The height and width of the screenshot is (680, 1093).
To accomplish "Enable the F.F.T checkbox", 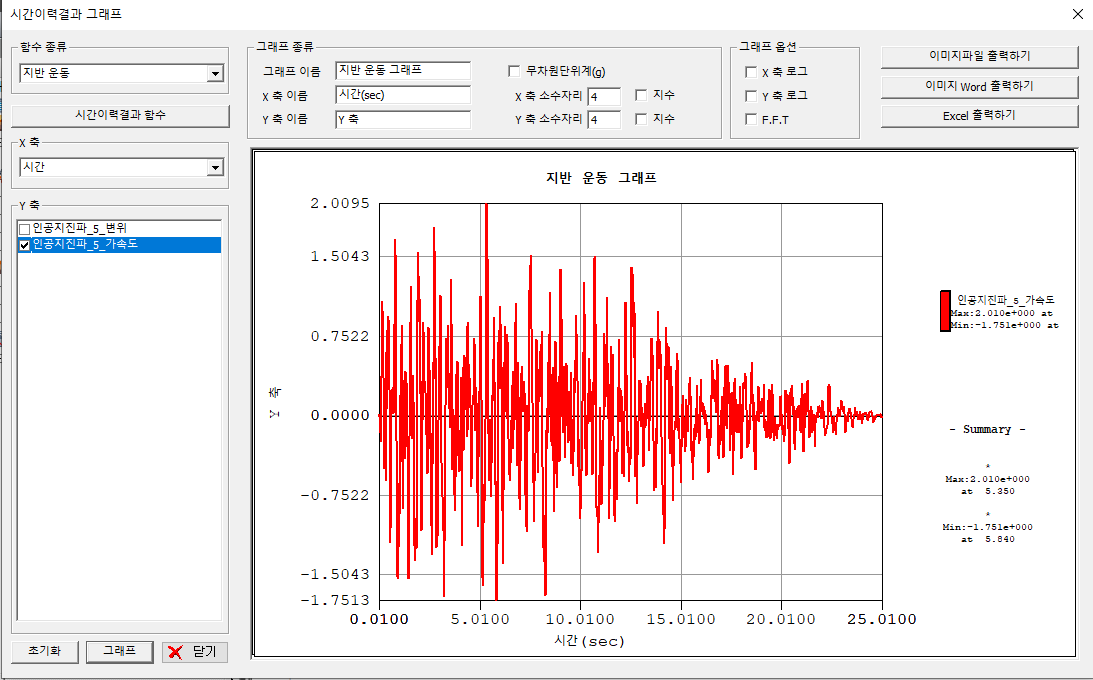I will [x=751, y=119].
